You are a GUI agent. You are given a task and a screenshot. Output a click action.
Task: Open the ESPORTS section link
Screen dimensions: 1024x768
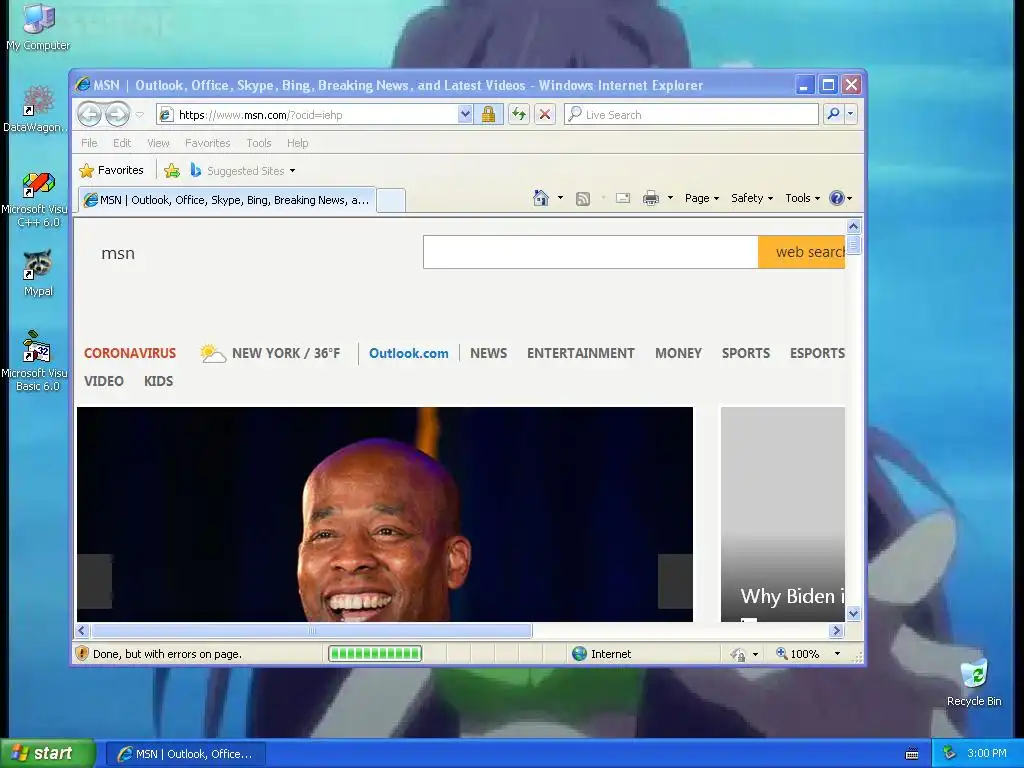click(817, 353)
